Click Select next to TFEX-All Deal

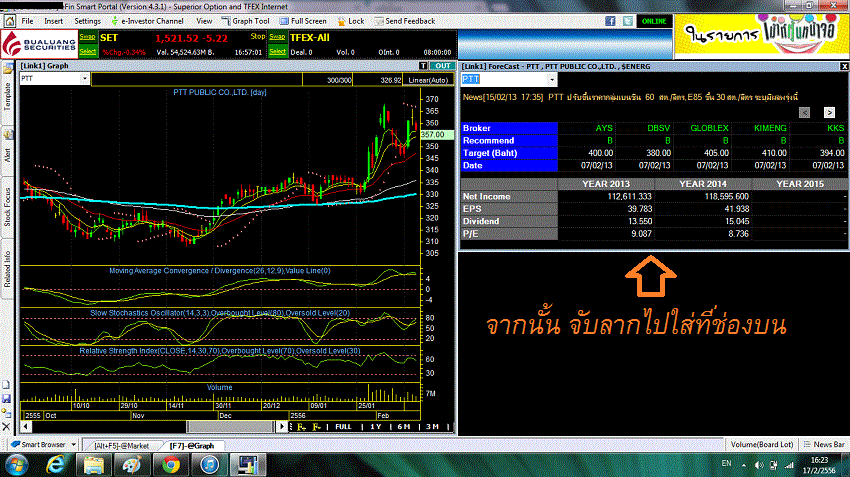(x=277, y=51)
